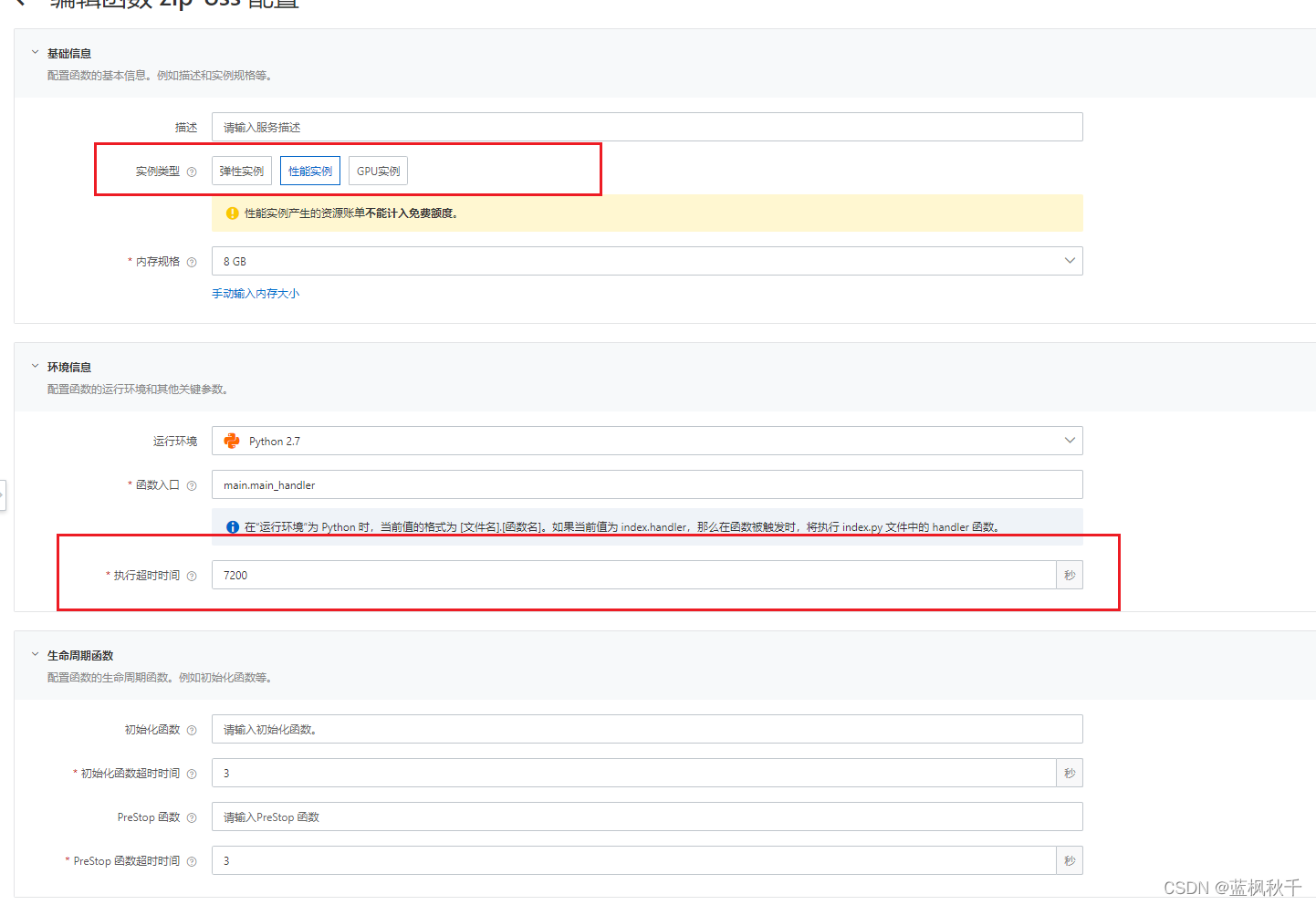The image size is (1316, 905).
Task: Go back using the top-left arrow
Action: [22, 3]
